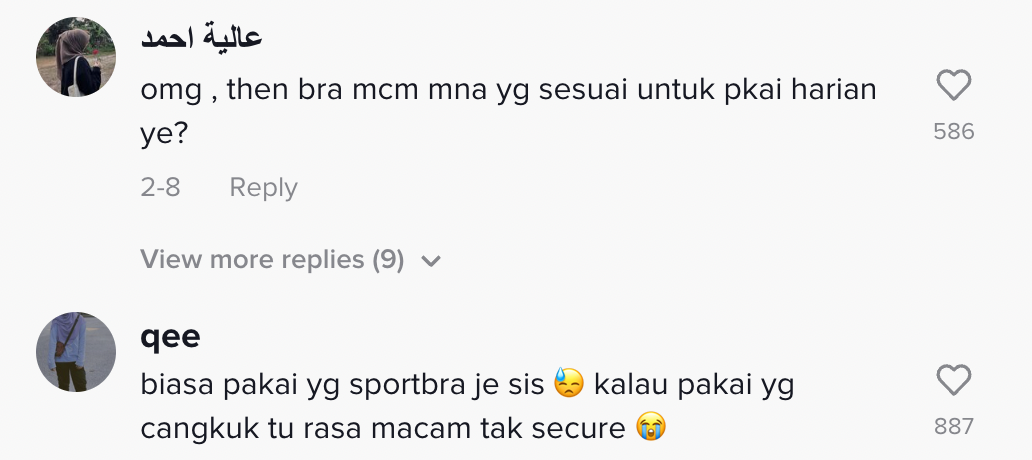Click the word 'ye?' in the first comment
This screenshot has height=460, width=1032.
pyautogui.click(x=164, y=134)
